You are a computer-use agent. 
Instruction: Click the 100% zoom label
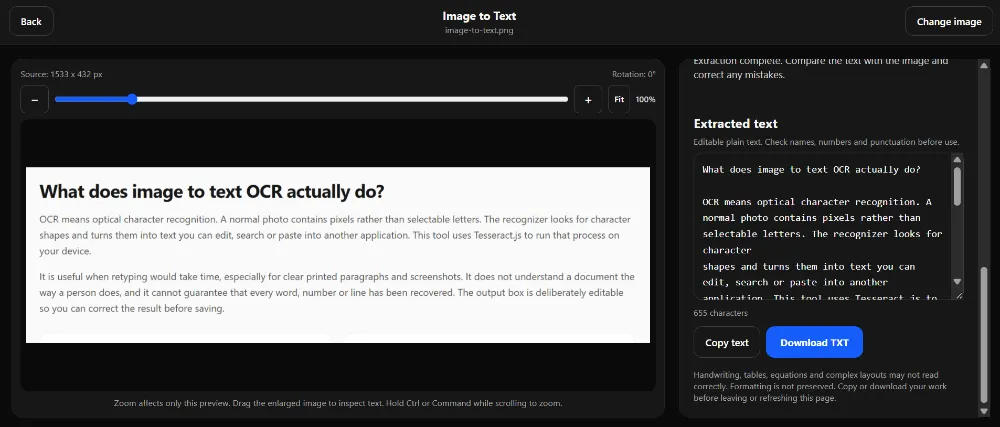[645, 99]
